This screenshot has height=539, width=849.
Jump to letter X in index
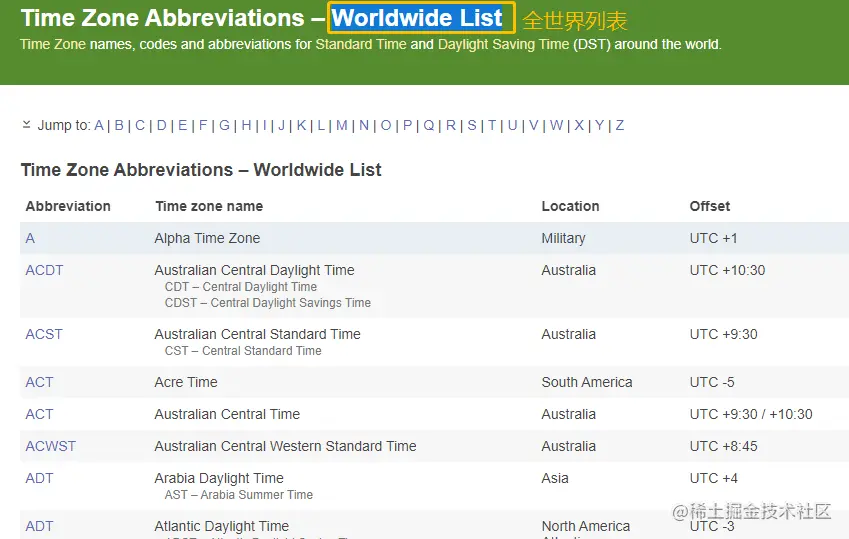579,126
